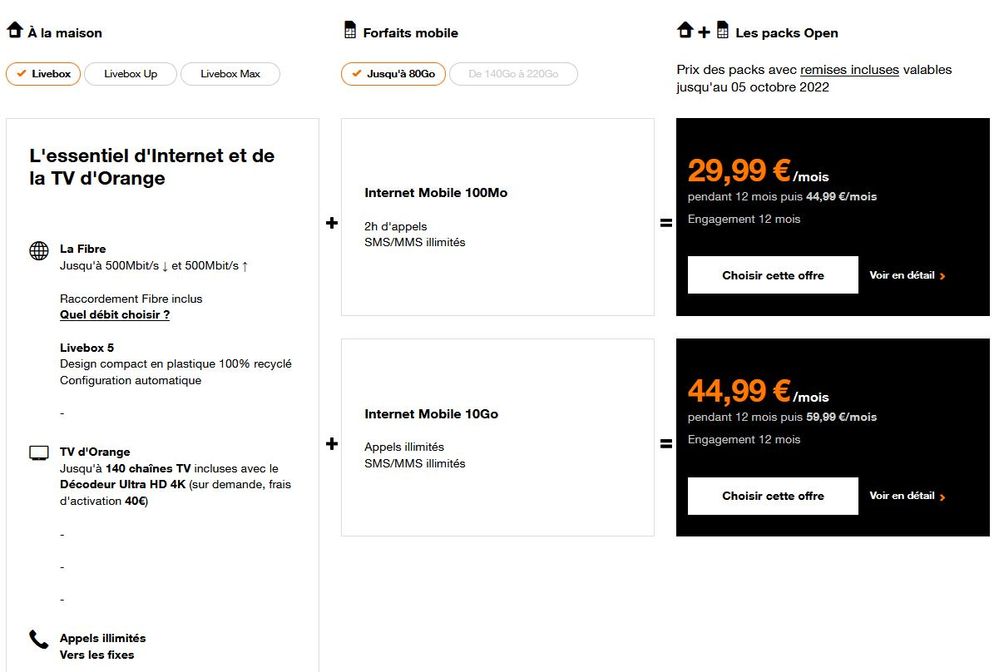Click the phone icon beside Appels illimités
The image size is (999, 672).
pos(39,640)
